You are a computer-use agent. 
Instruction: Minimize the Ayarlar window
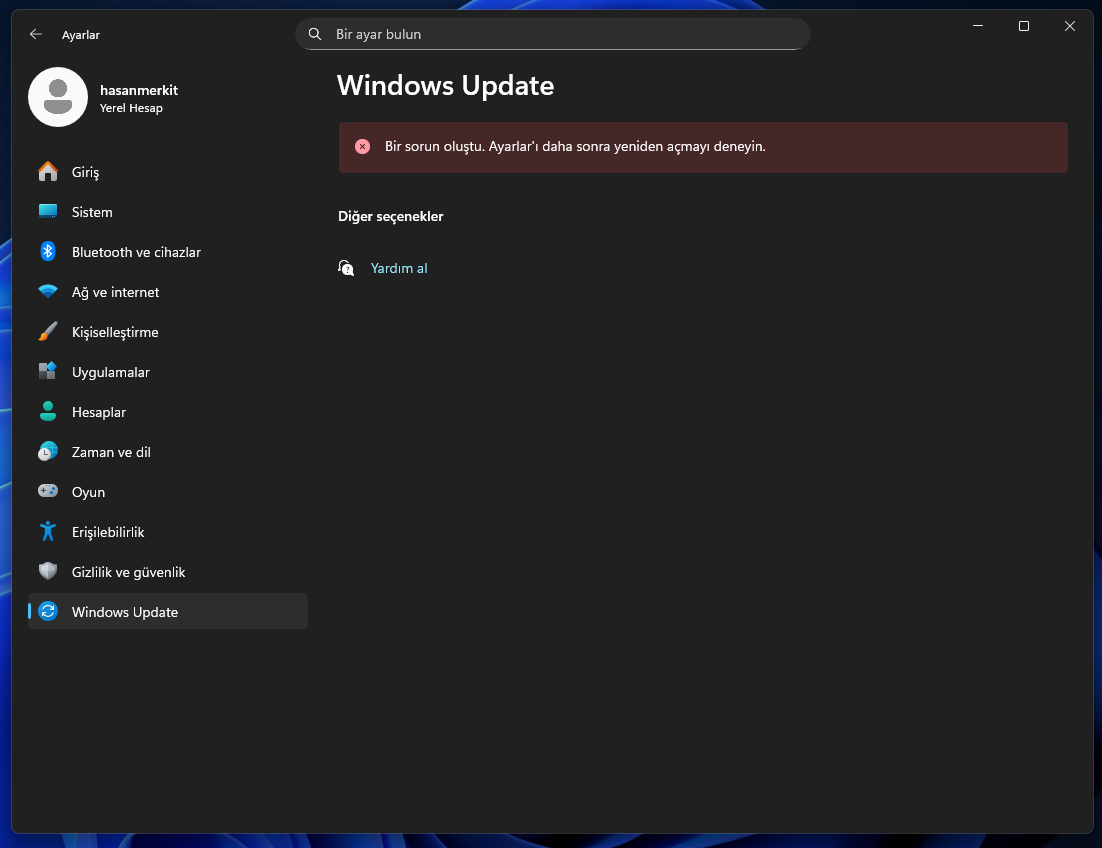click(978, 26)
